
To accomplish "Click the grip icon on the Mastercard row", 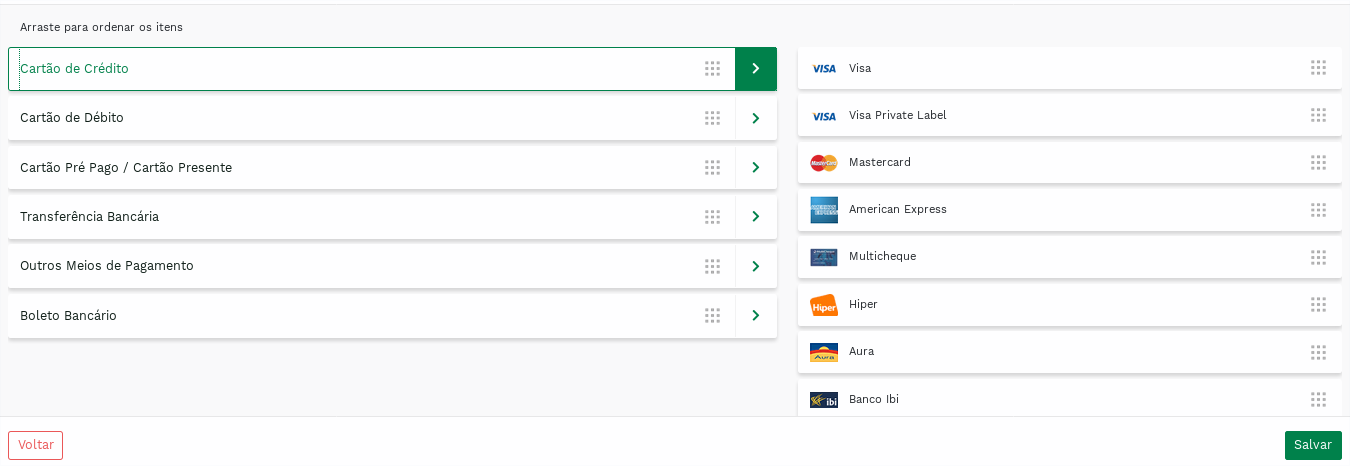I will (1318, 162).
